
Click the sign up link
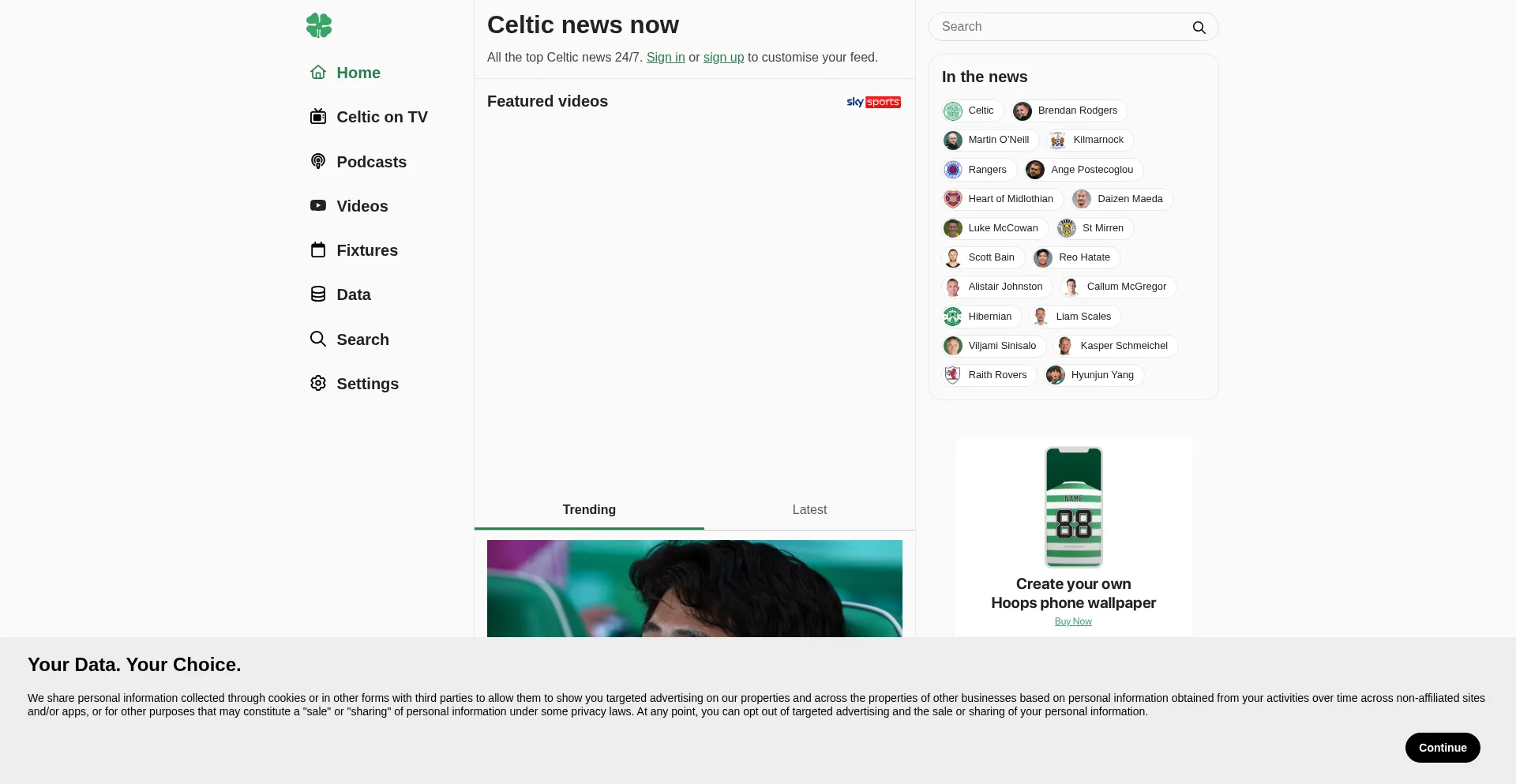723,58
